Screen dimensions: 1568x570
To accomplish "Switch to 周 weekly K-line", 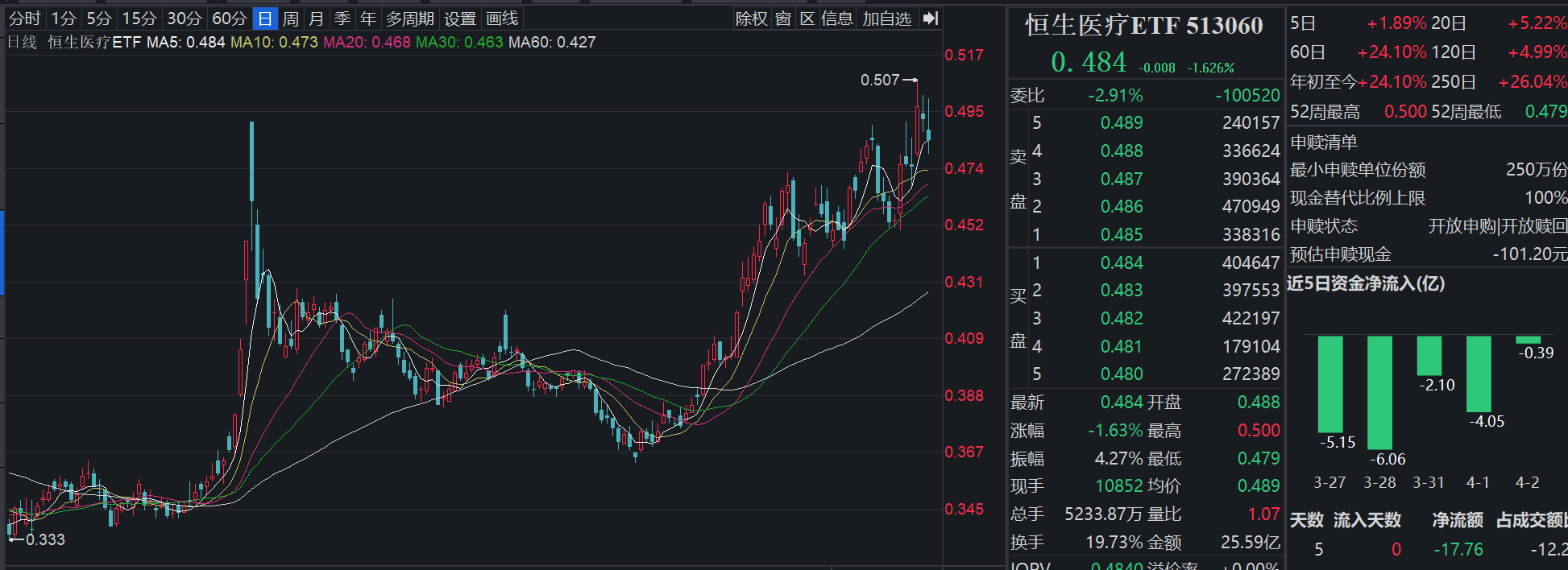I will click(291, 19).
